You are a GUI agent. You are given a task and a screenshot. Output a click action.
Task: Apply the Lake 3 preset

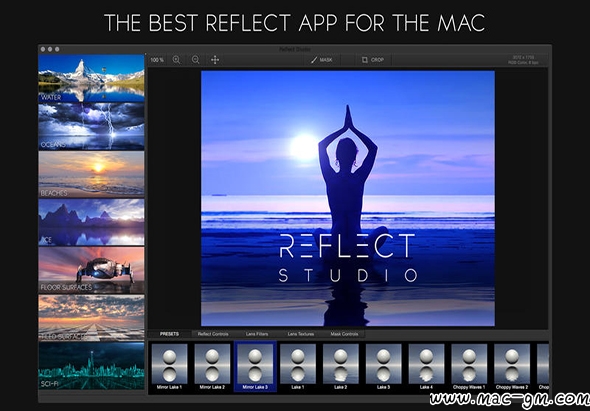pyautogui.click(x=383, y=367)
